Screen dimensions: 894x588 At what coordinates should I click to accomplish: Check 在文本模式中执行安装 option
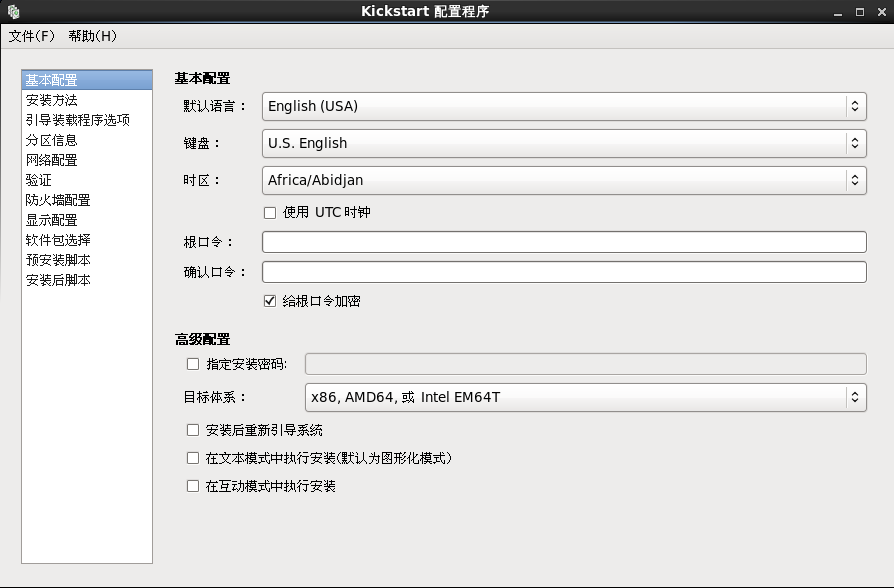point(193,458)
